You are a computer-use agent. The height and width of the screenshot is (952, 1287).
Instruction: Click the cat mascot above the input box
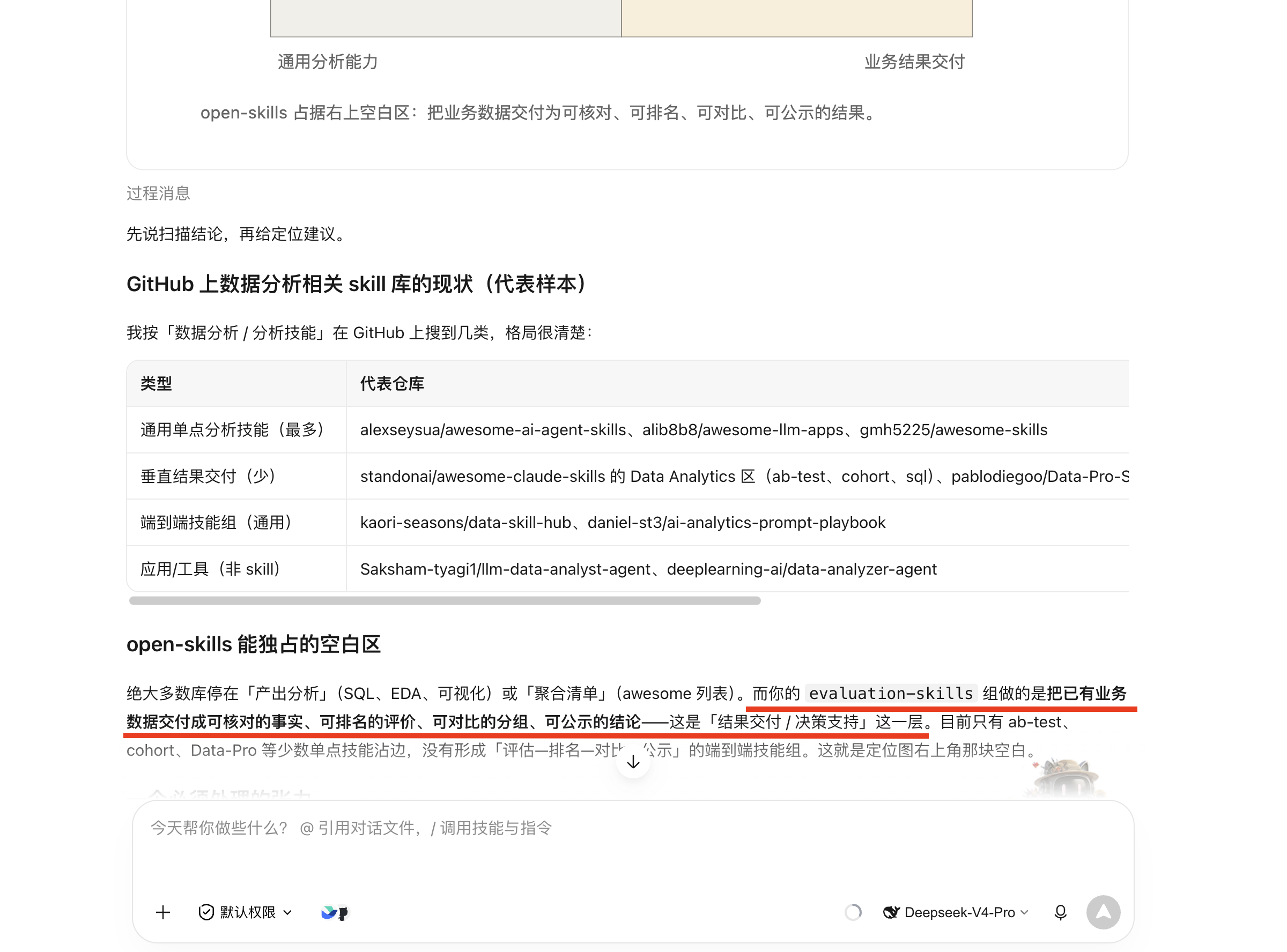(x=1065, y=777)
